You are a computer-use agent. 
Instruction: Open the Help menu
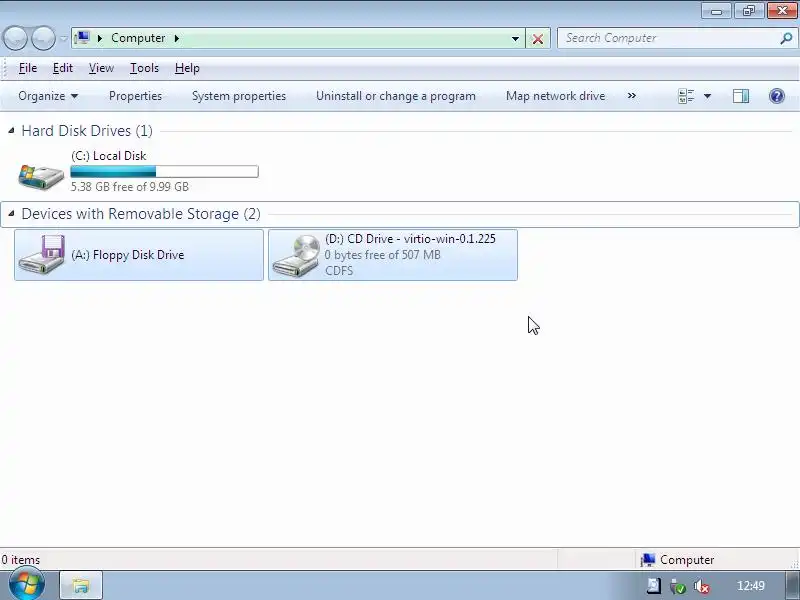point(187,68)
